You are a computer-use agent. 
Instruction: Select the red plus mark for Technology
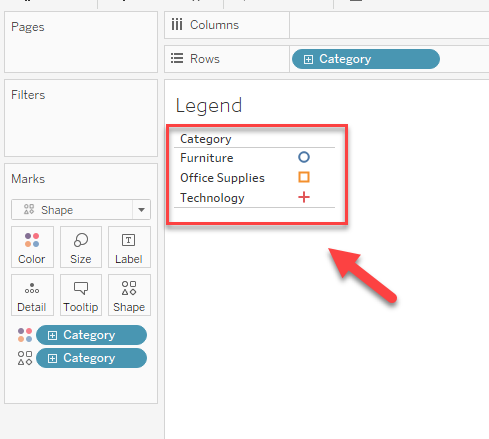(x=304, y=197)
